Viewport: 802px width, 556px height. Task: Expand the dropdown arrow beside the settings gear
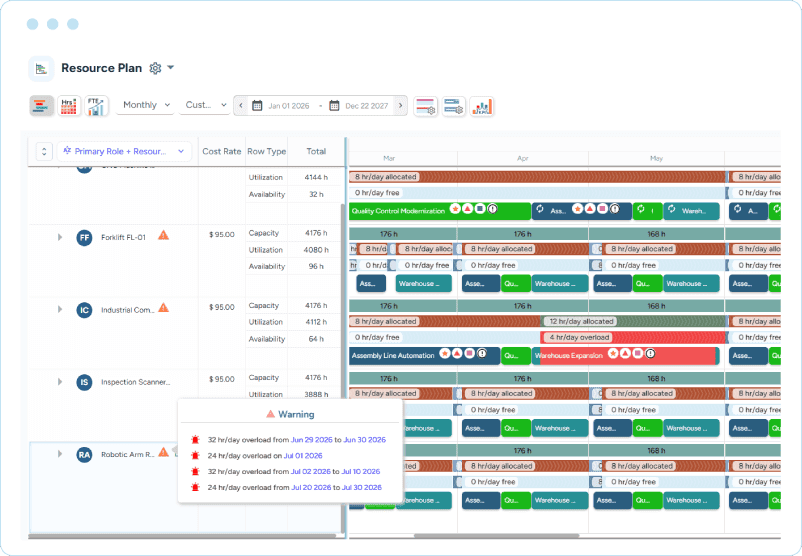click(x=171, y=68)
